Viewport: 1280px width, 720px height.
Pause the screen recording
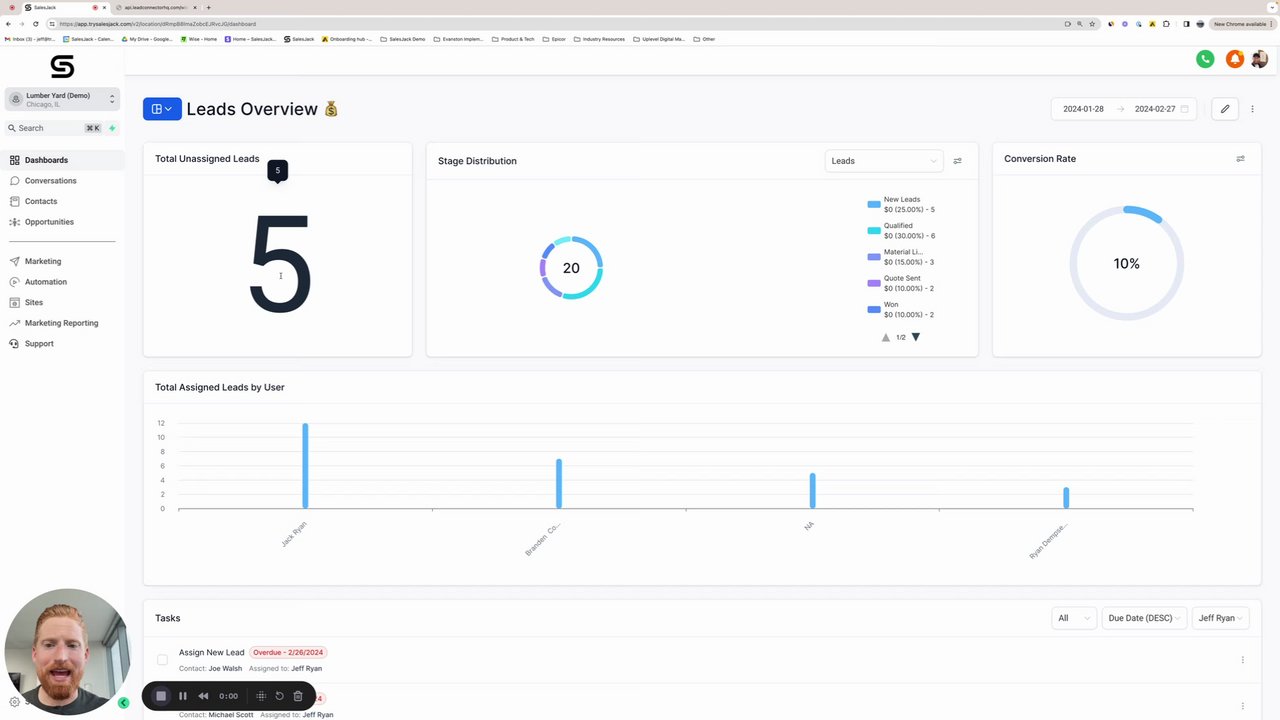tap(183, 696)
